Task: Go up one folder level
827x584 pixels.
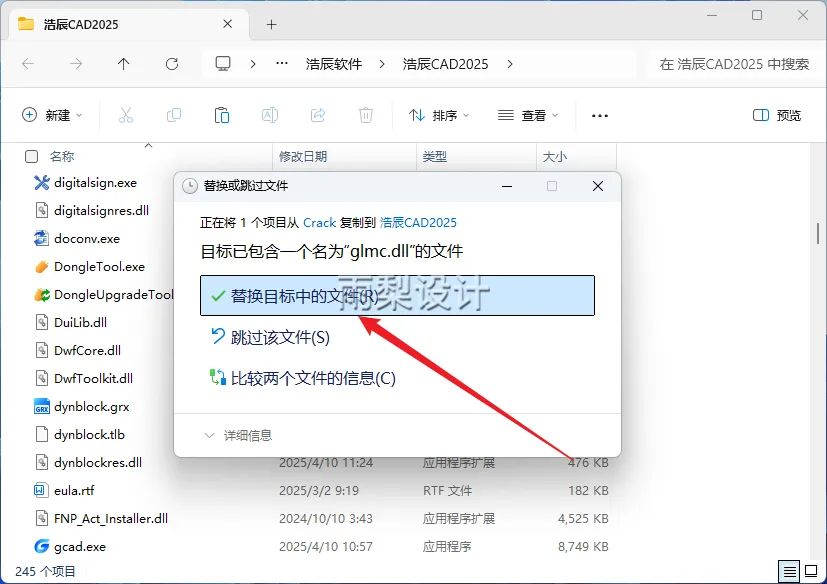Action: [123, 64]
